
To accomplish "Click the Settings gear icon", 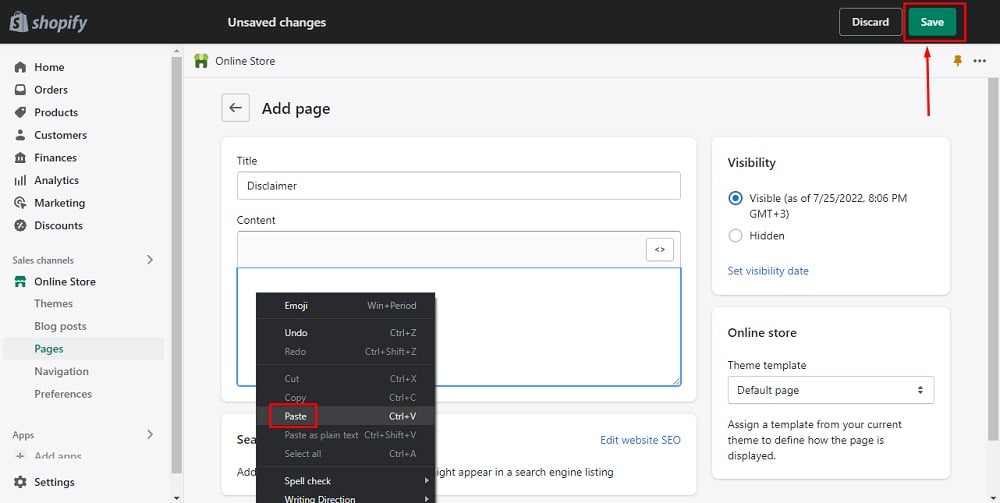I will (20, 482).
